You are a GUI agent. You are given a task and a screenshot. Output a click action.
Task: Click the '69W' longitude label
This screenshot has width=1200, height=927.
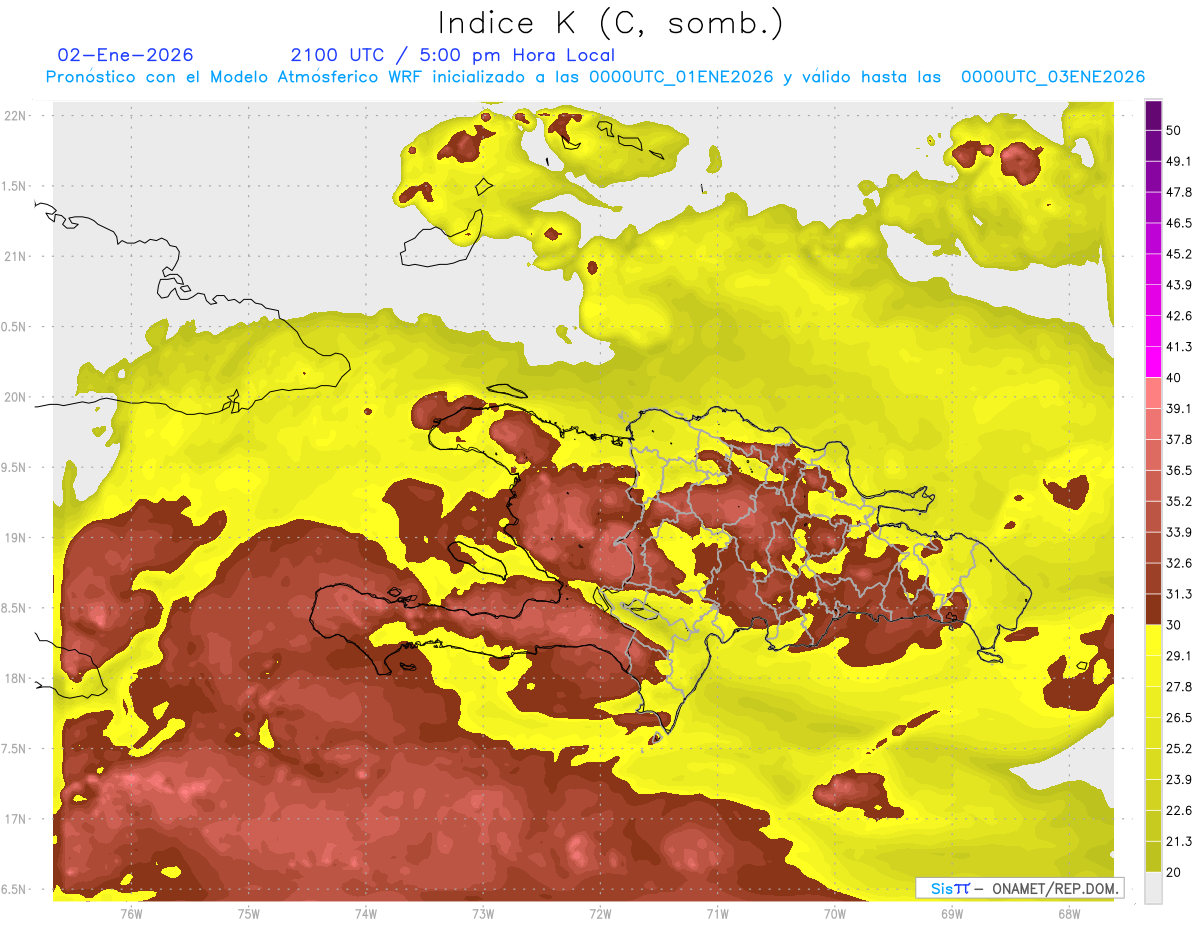coord(951,913)
